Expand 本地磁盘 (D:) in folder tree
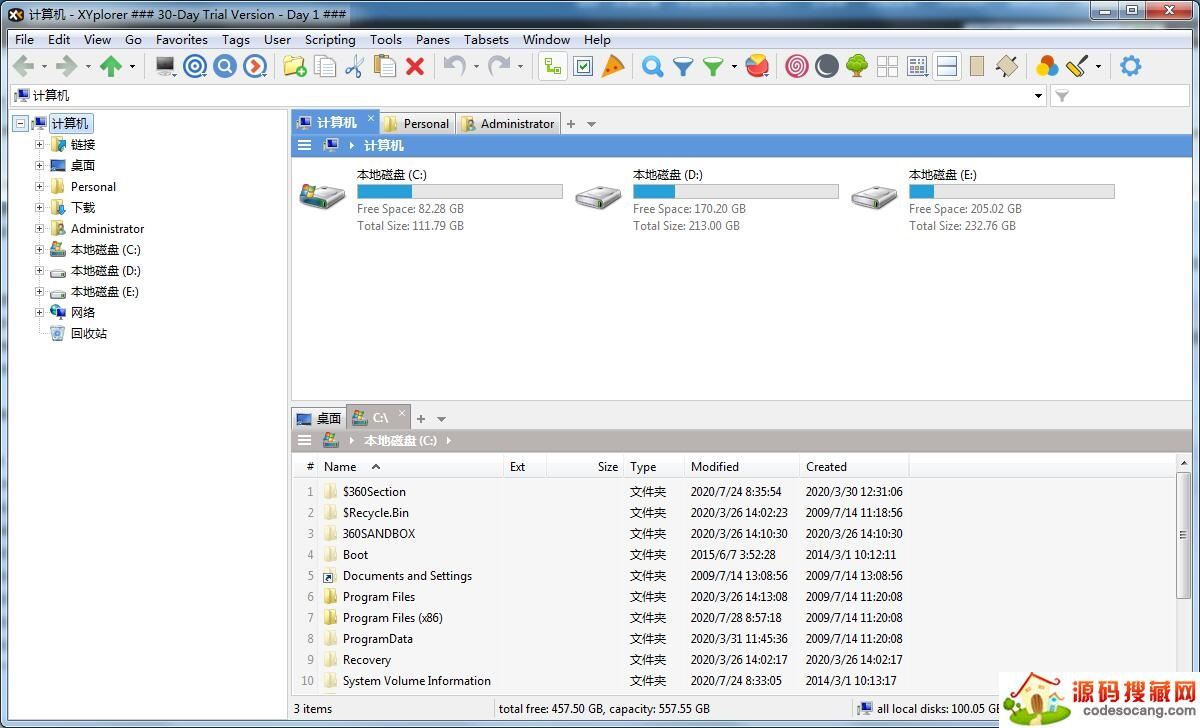The image size is (1200, 728). tap(39, 271)
